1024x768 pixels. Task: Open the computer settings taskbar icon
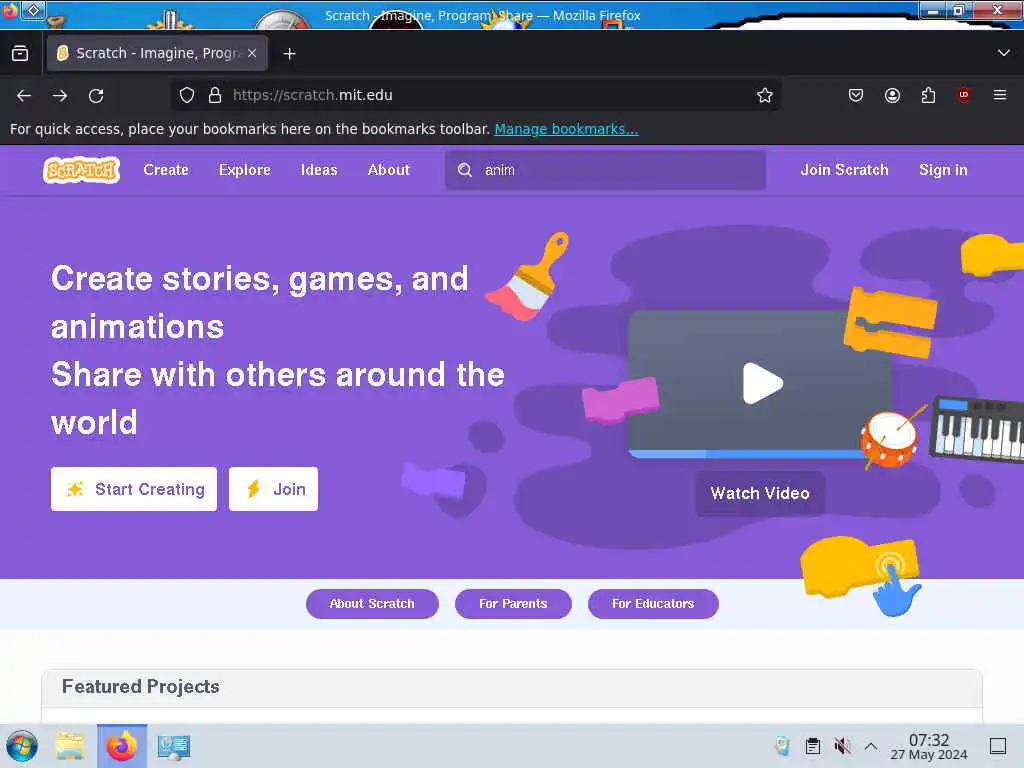click(x=174, y=746)
